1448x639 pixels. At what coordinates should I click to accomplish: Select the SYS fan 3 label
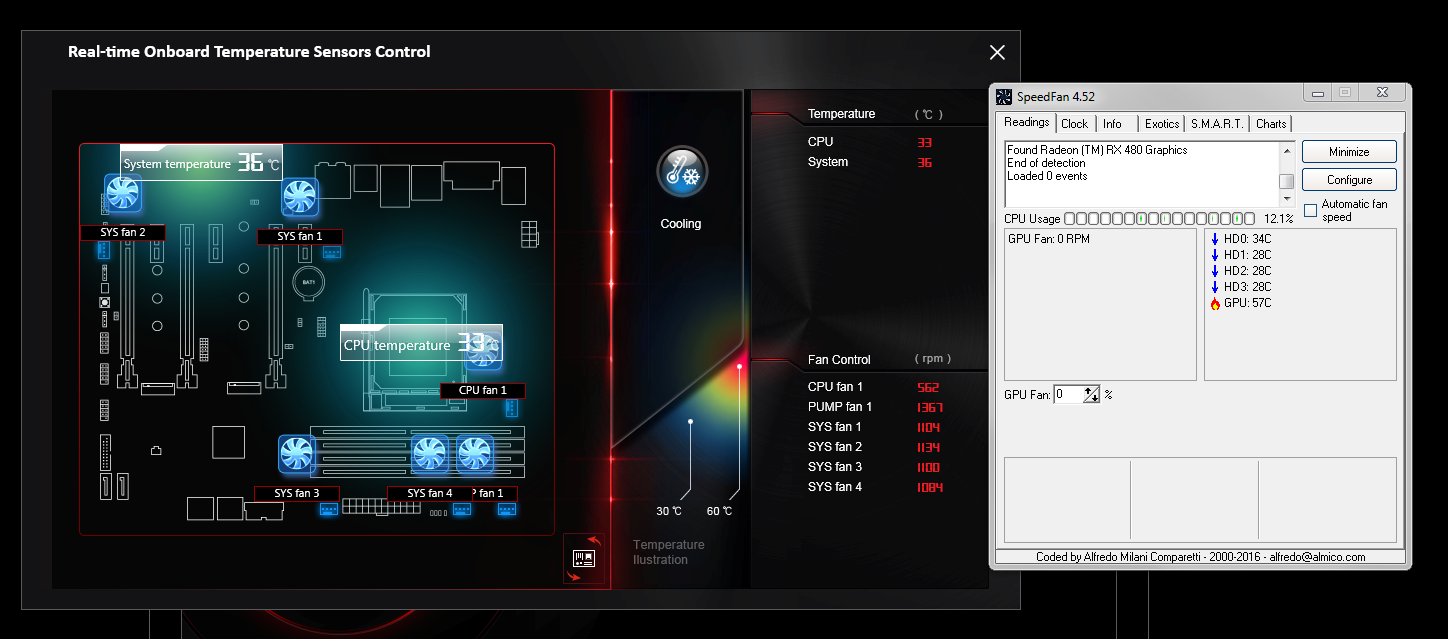pyautogui.click(x=297, y=494)
